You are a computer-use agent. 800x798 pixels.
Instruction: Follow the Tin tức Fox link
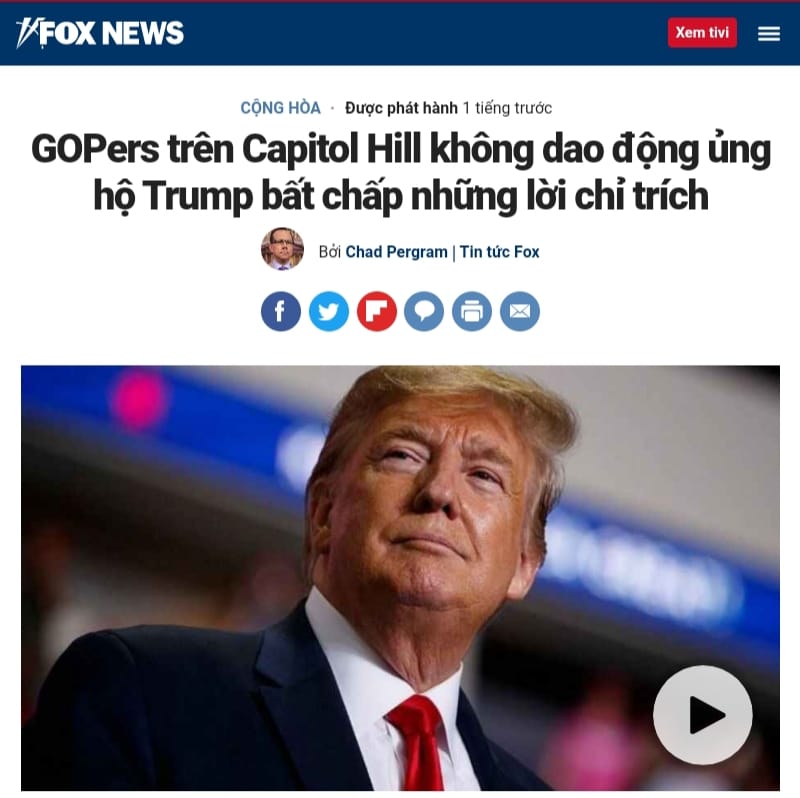pos(499,252)
